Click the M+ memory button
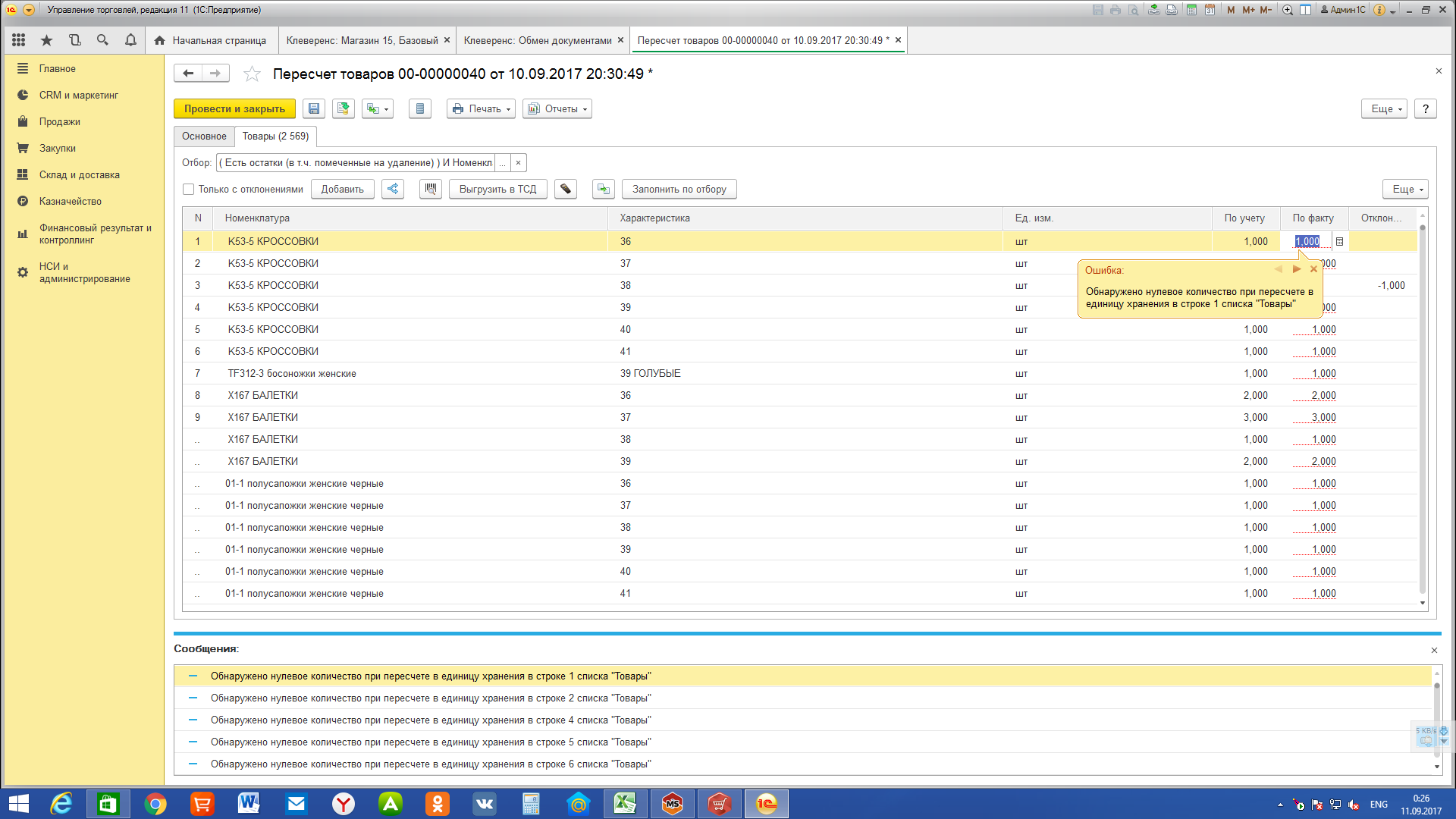 (1248, 10)
